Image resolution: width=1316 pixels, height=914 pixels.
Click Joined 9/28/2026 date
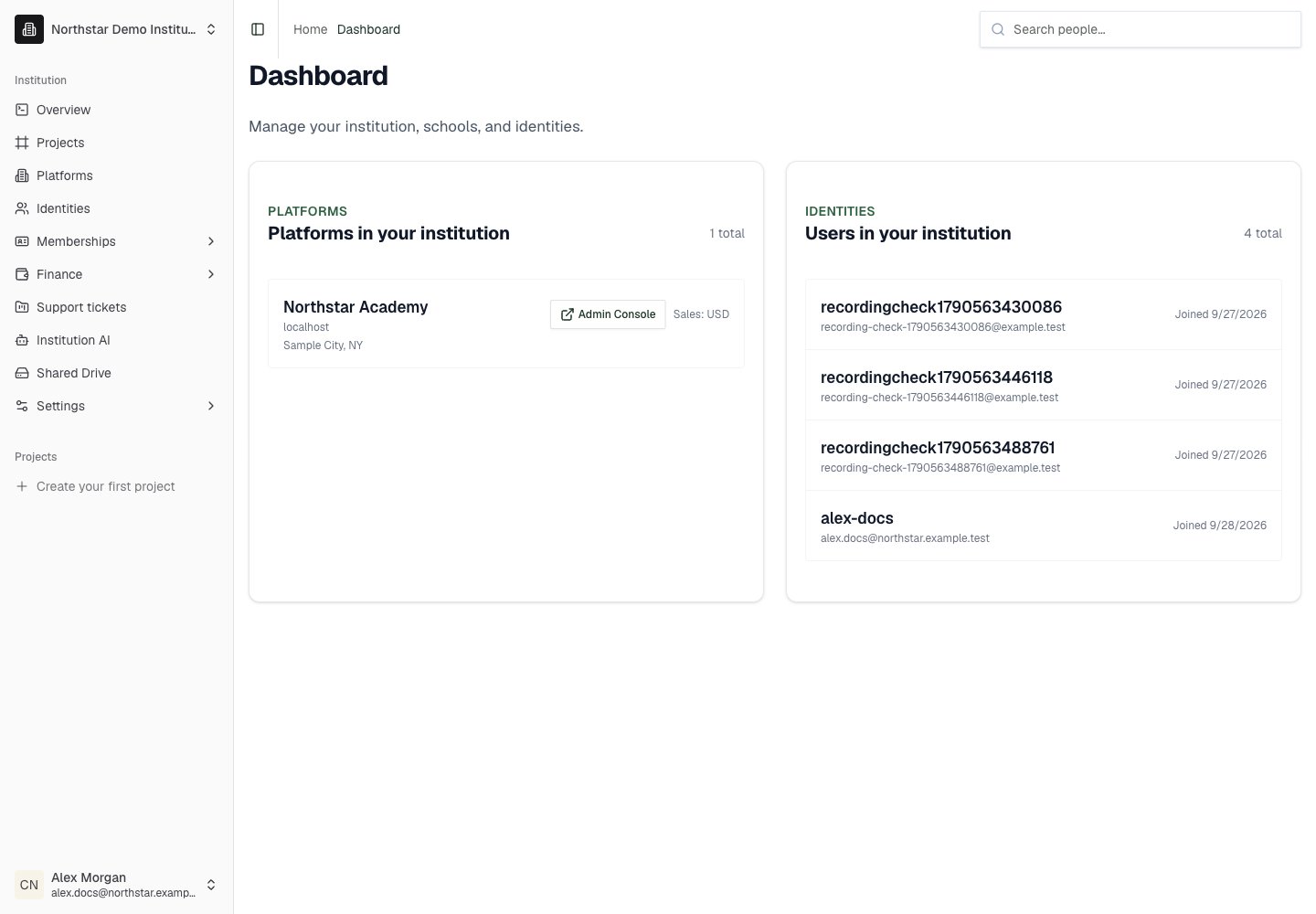(x=1220, y=526)
